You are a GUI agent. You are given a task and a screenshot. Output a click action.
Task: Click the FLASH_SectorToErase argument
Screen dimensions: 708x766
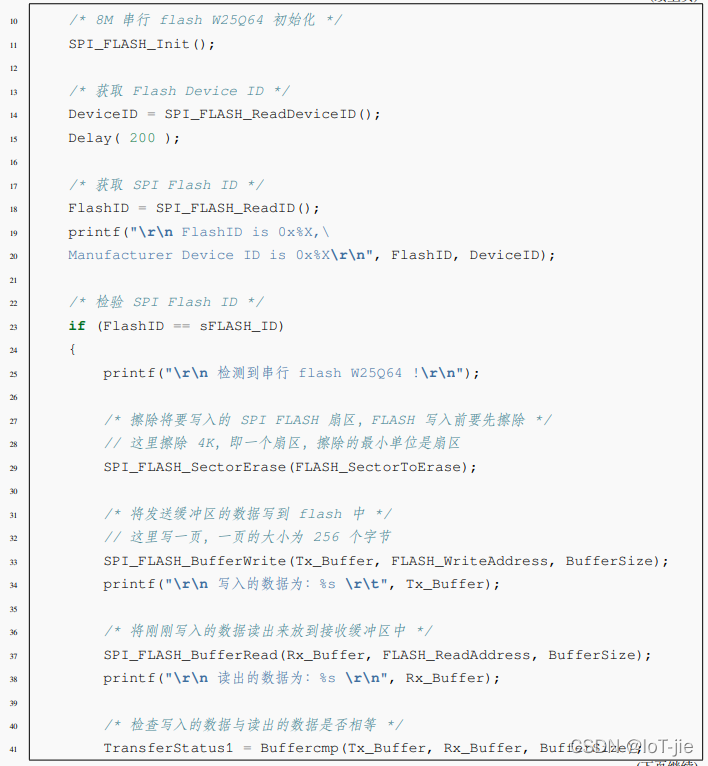click(386, 467)
